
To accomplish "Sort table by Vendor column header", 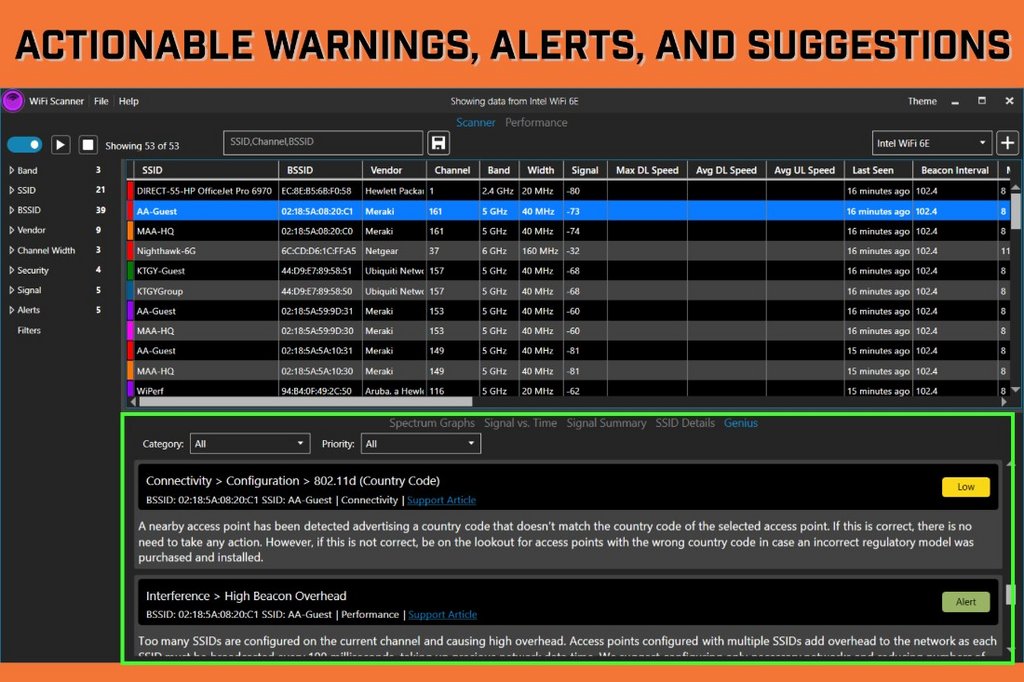I will coord(394,170).
